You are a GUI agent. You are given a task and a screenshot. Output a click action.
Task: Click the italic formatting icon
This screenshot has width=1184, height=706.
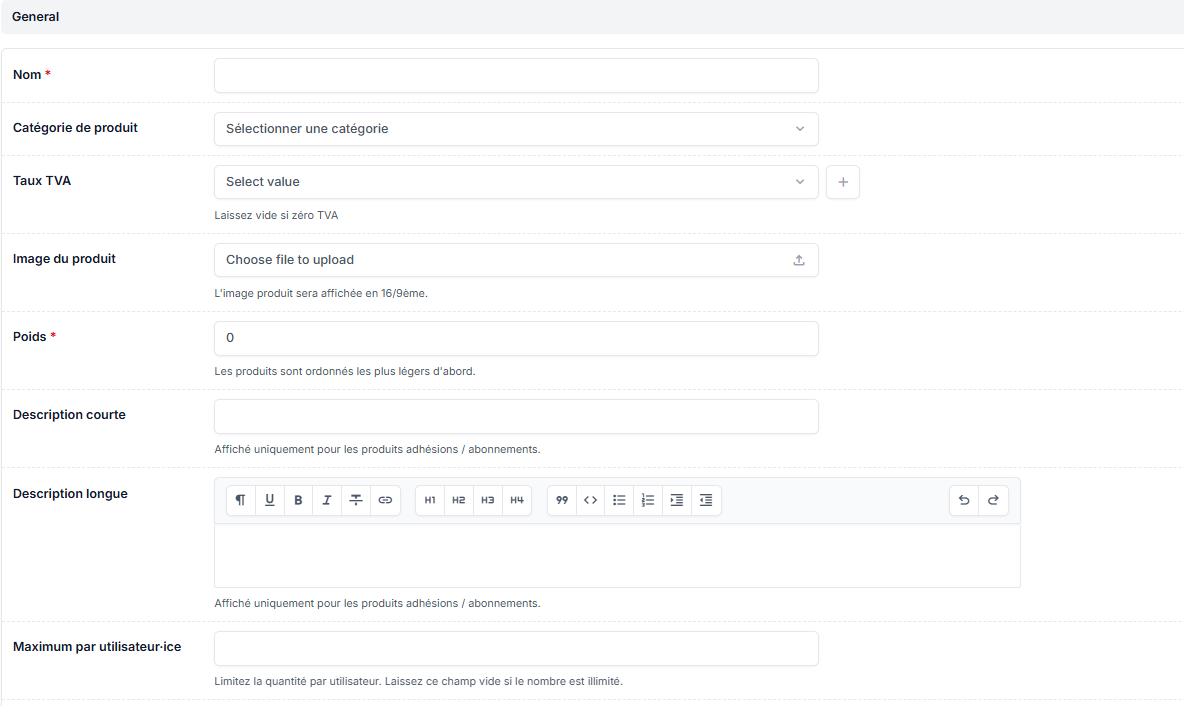click(x=327, y=500)
